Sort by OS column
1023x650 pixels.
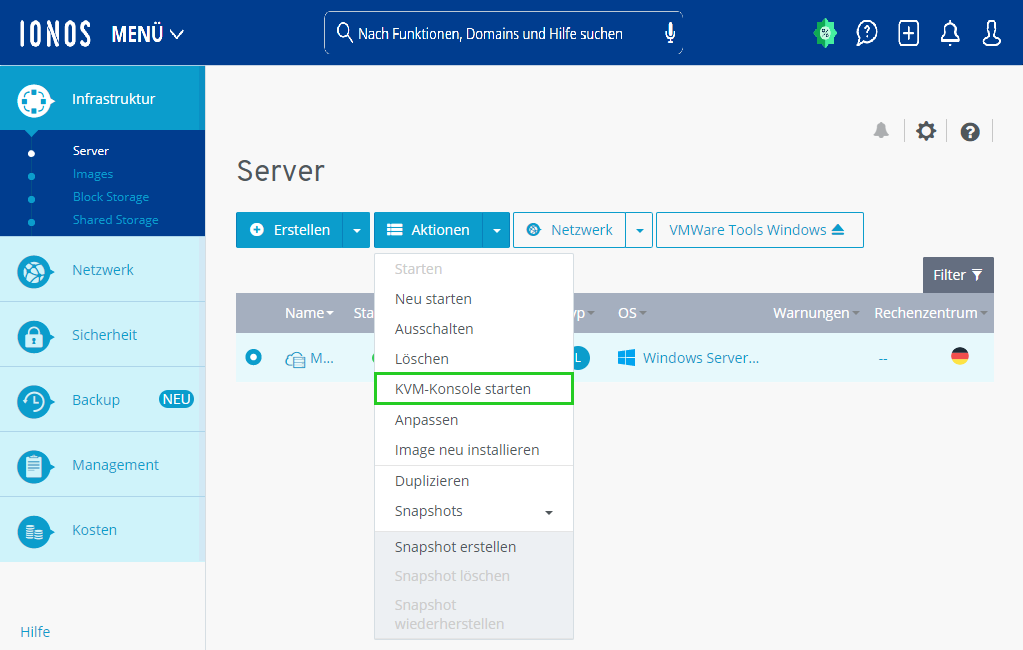click(x=632, y=313)
